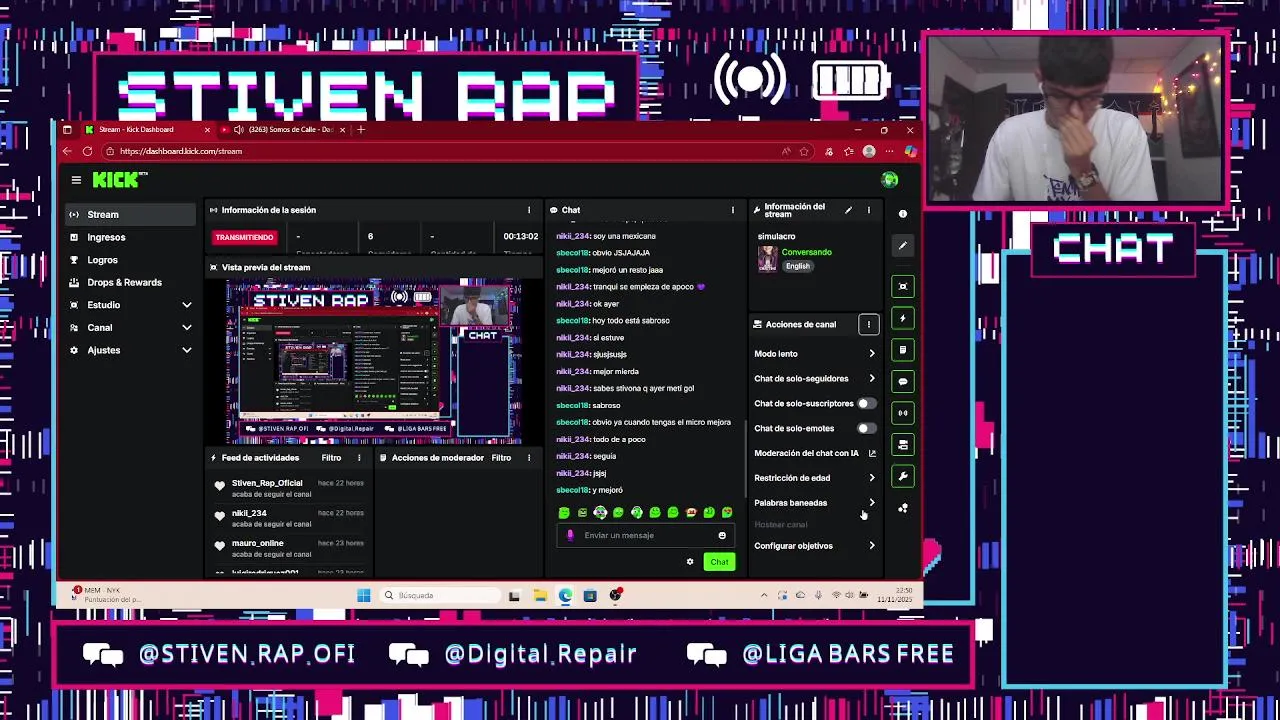
Task: Click the stream category cover image
Action: click(767, 258)
